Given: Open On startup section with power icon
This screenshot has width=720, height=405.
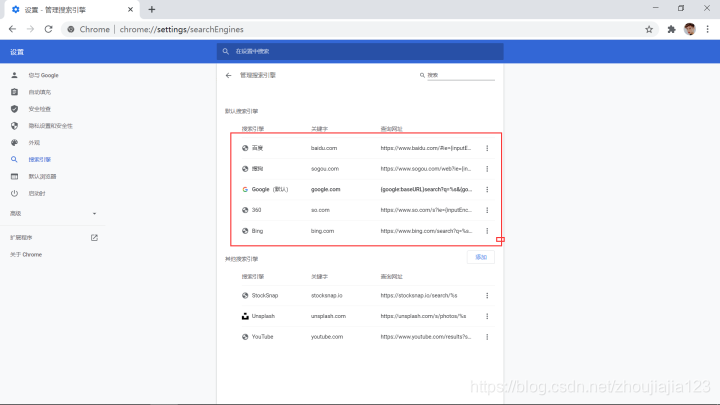Looking at the screenshot, I should point(37,193).
